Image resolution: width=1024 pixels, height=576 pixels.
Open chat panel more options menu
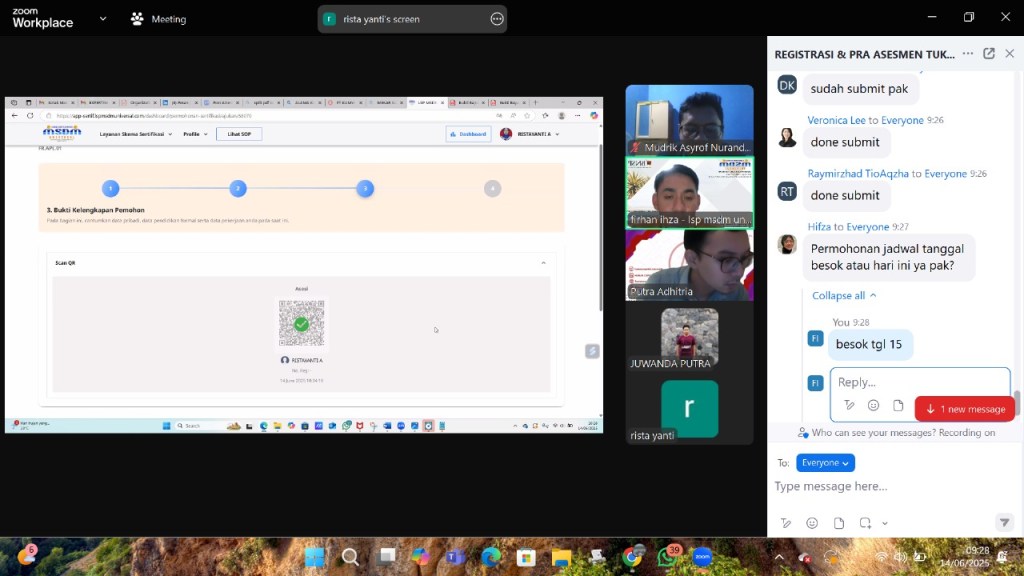[967, 54]
